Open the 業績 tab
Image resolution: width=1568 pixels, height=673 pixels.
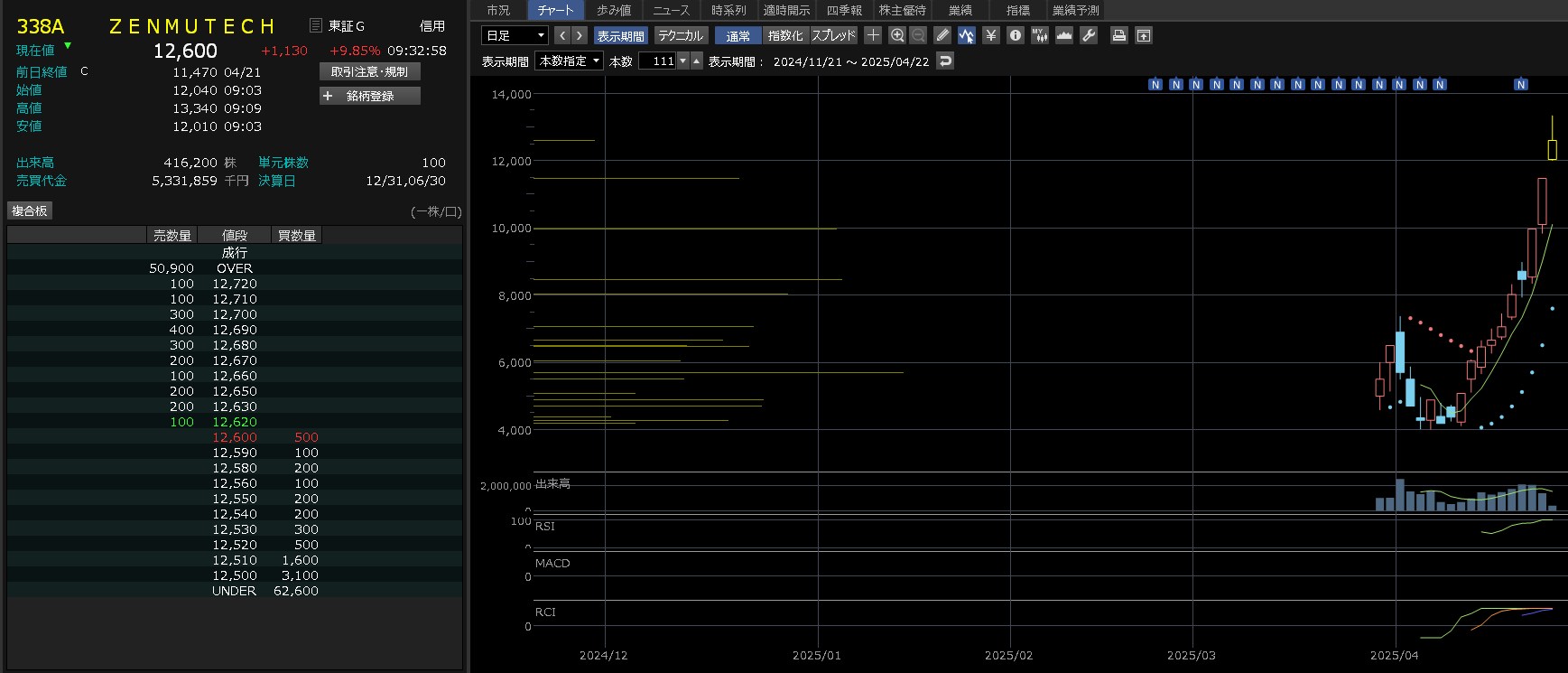point(960,10)
